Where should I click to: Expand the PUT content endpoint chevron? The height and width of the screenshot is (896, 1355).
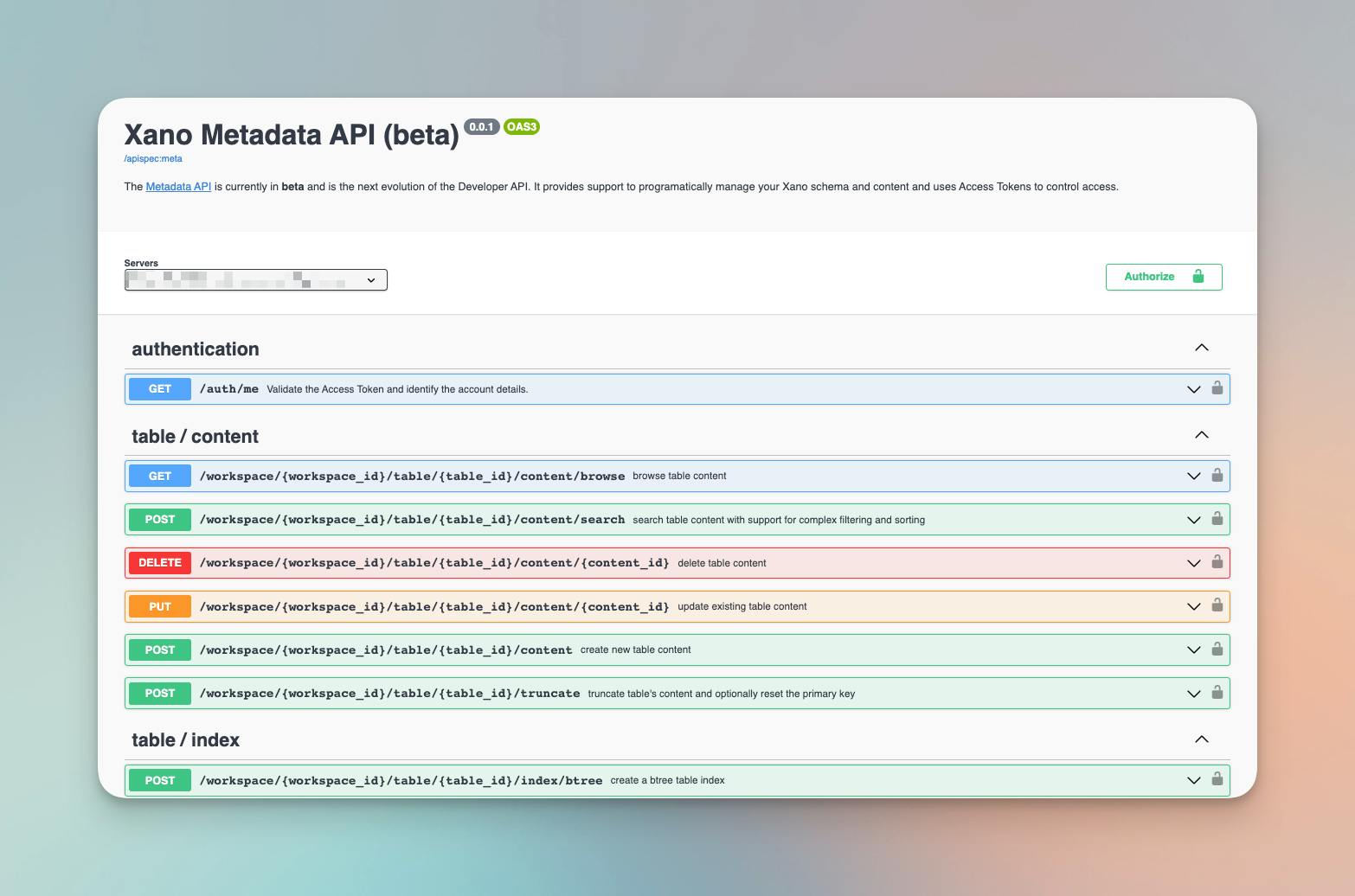(1193, 606)
